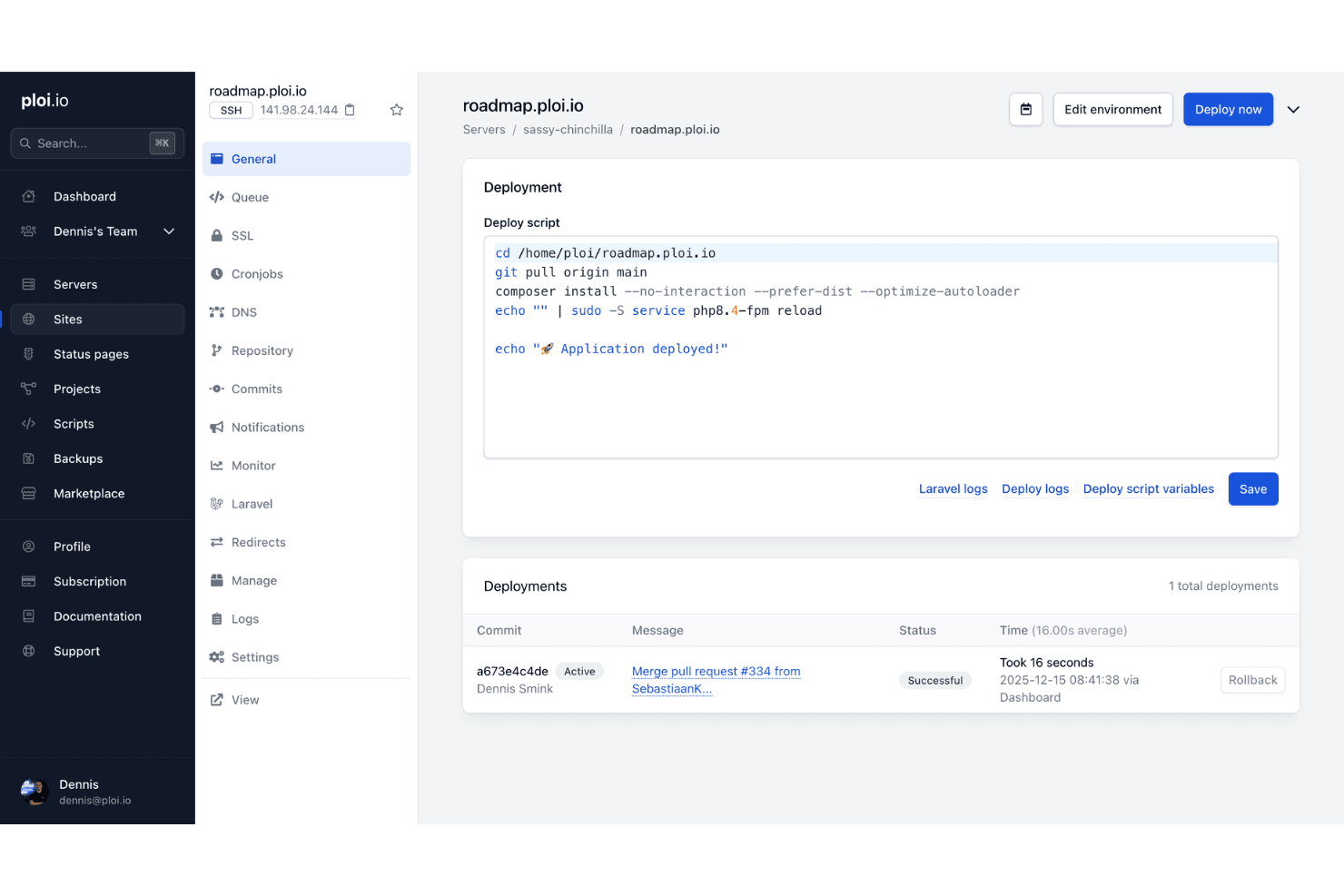Save the deploy script
Screen dimensions: 1344x896
[x=1253, y=489]
